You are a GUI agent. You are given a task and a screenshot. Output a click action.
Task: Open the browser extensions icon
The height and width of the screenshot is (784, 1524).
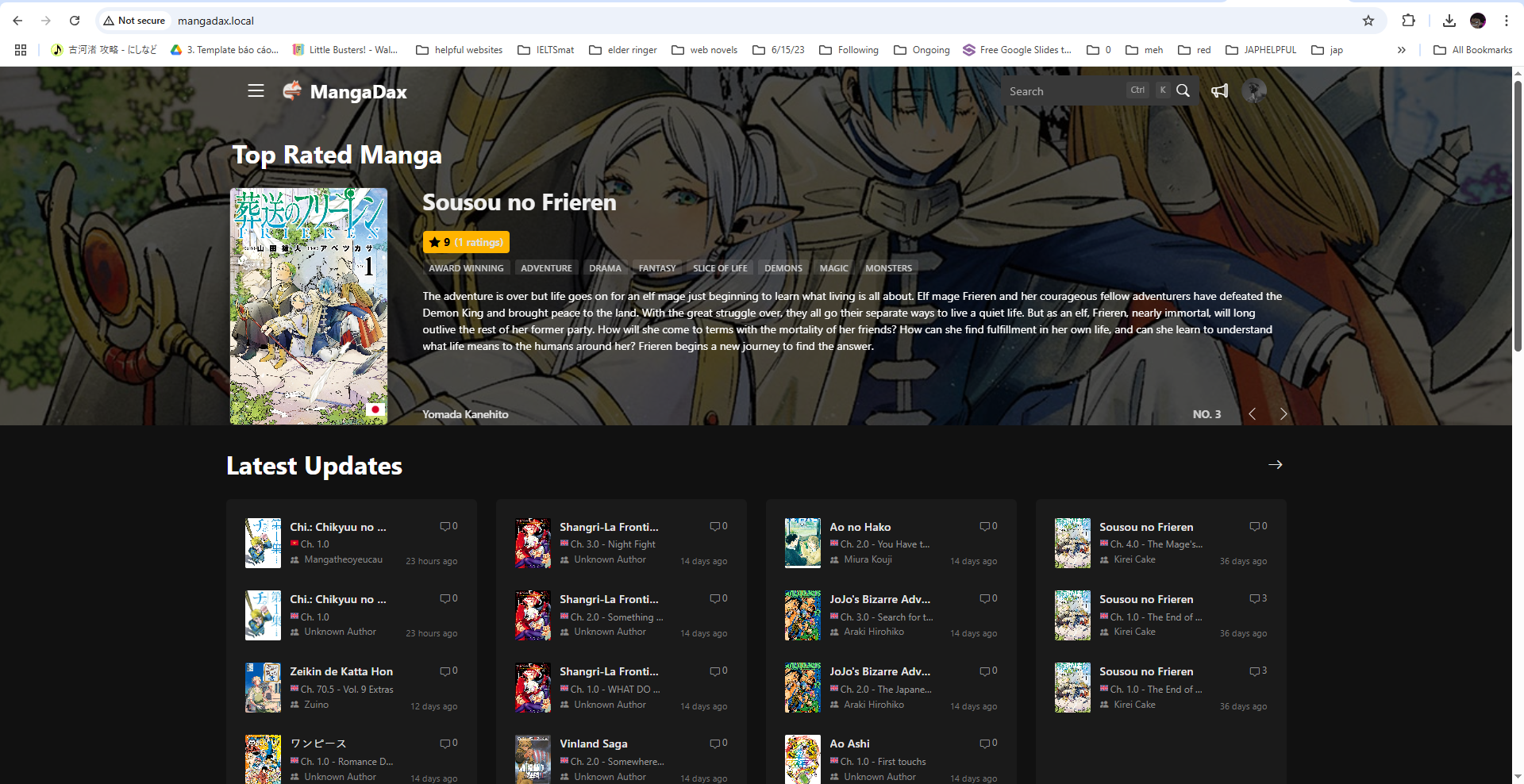tap(1409, 21)
